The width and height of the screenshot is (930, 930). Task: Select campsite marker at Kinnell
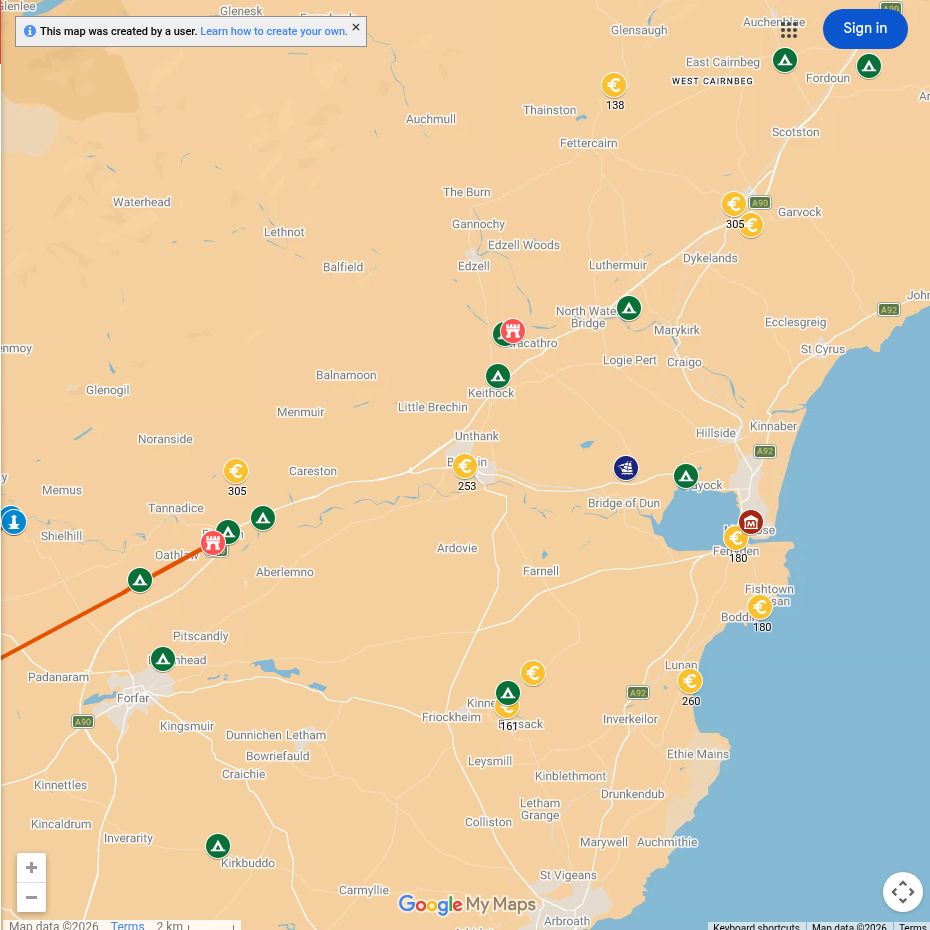click(x=508, y=693)
